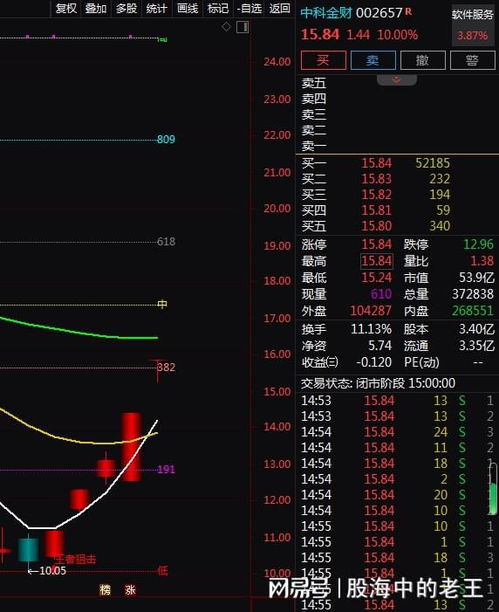
Task: Click 最低 value 15.24
Action: tap(376, 278)
